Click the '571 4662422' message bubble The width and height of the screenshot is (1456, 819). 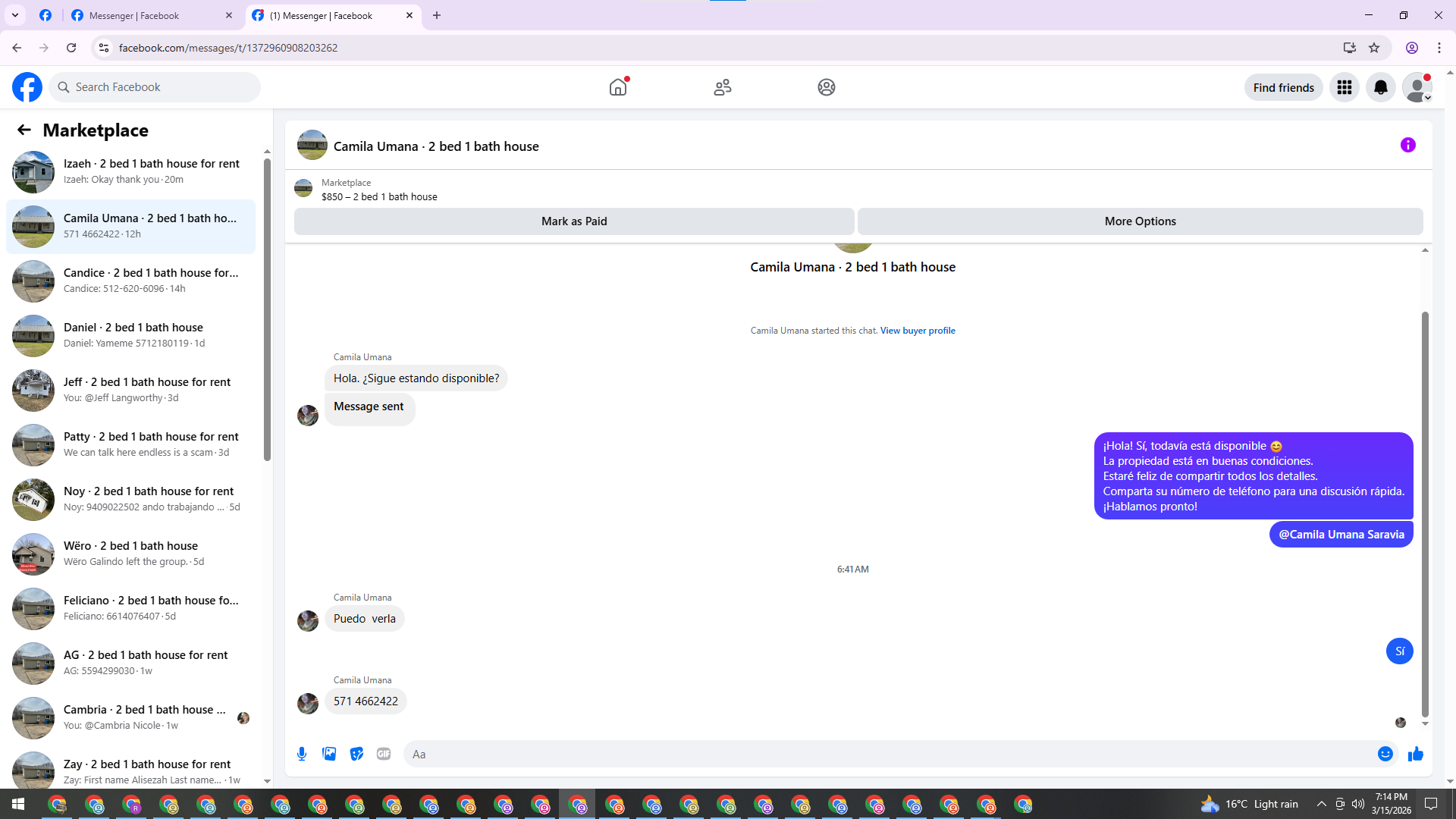coord(366,701)
